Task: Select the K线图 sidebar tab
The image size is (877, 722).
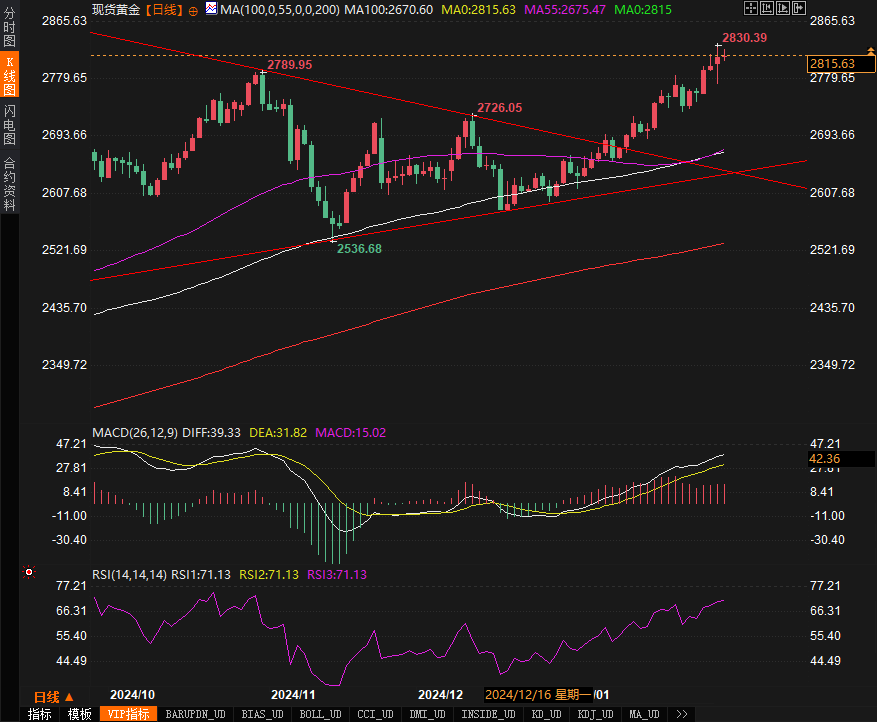Action: coord(10,76)
